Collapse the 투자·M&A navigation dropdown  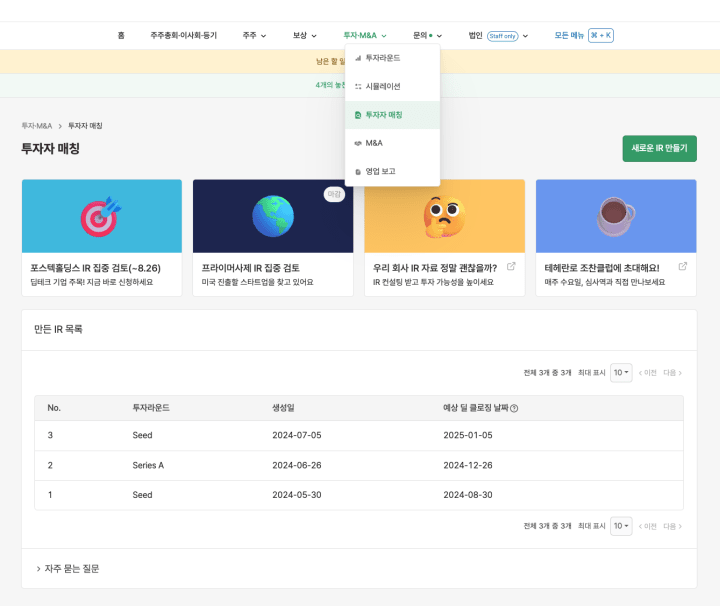point(365,35)
